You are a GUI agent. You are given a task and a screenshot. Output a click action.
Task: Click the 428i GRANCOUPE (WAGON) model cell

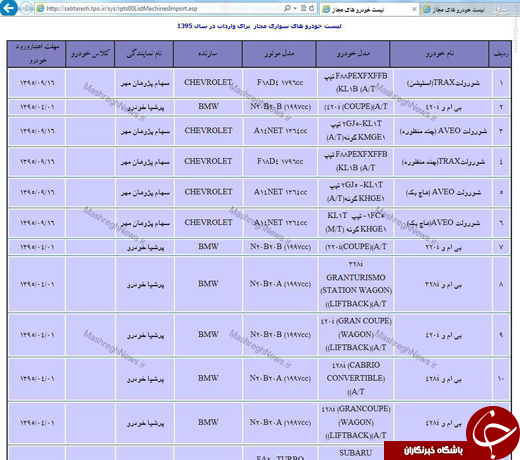(x=356, y=422)
